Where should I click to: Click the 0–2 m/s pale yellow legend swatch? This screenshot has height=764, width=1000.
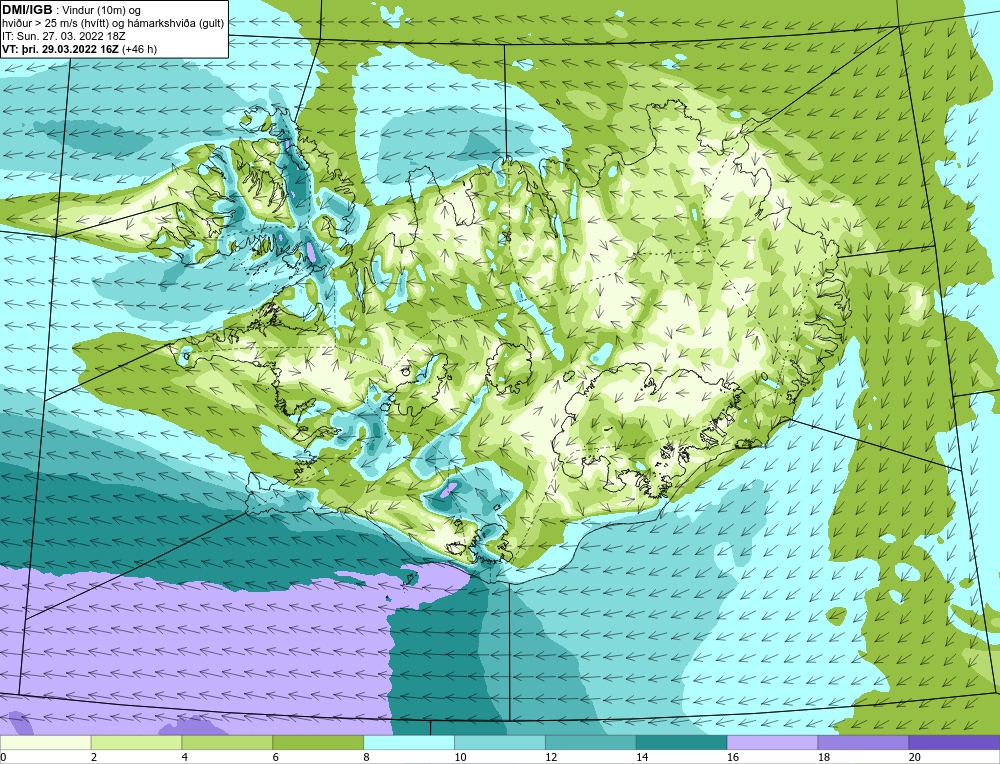[45, 742]
